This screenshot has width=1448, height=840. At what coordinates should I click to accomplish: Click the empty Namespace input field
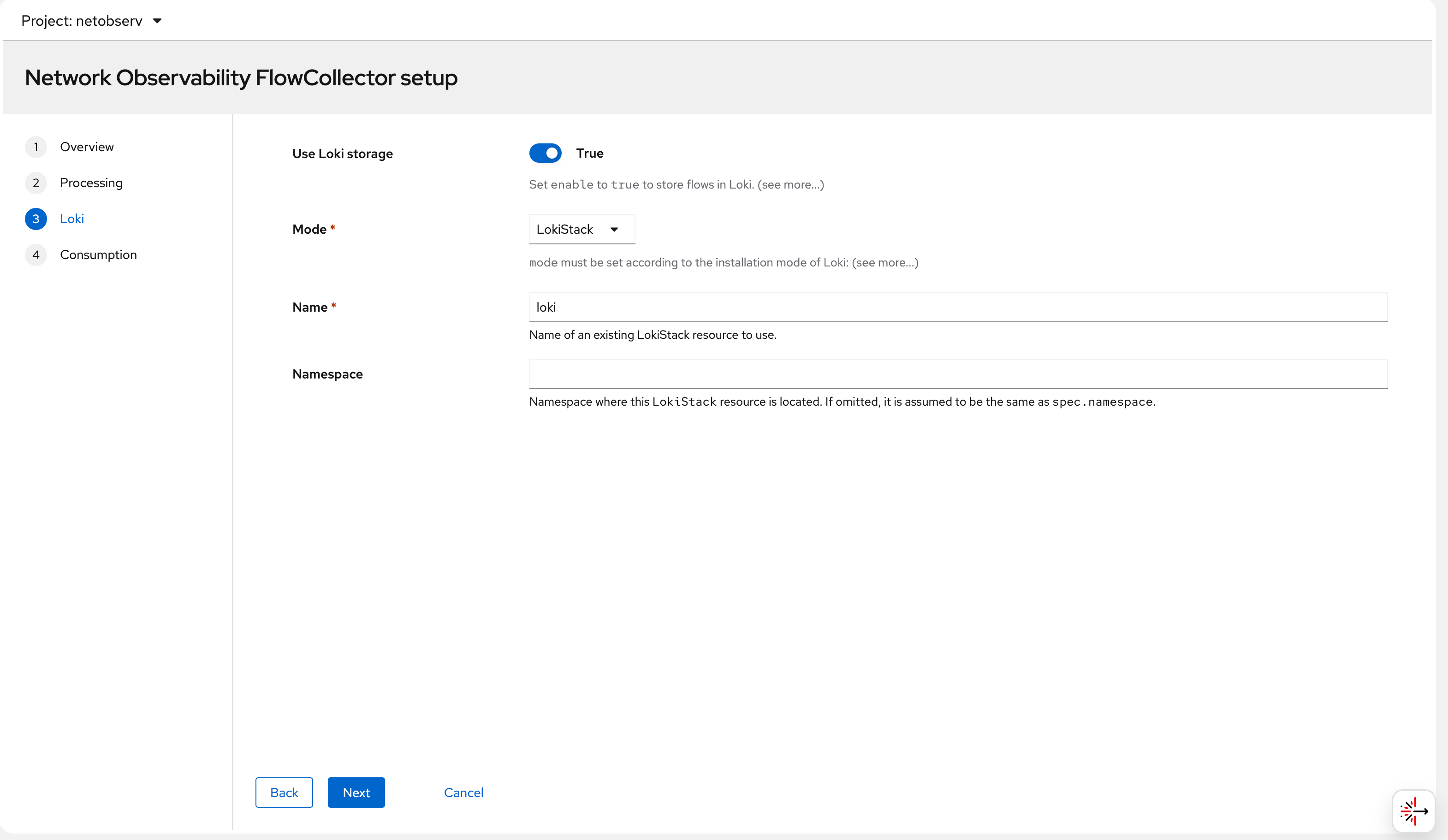[957, 374]
